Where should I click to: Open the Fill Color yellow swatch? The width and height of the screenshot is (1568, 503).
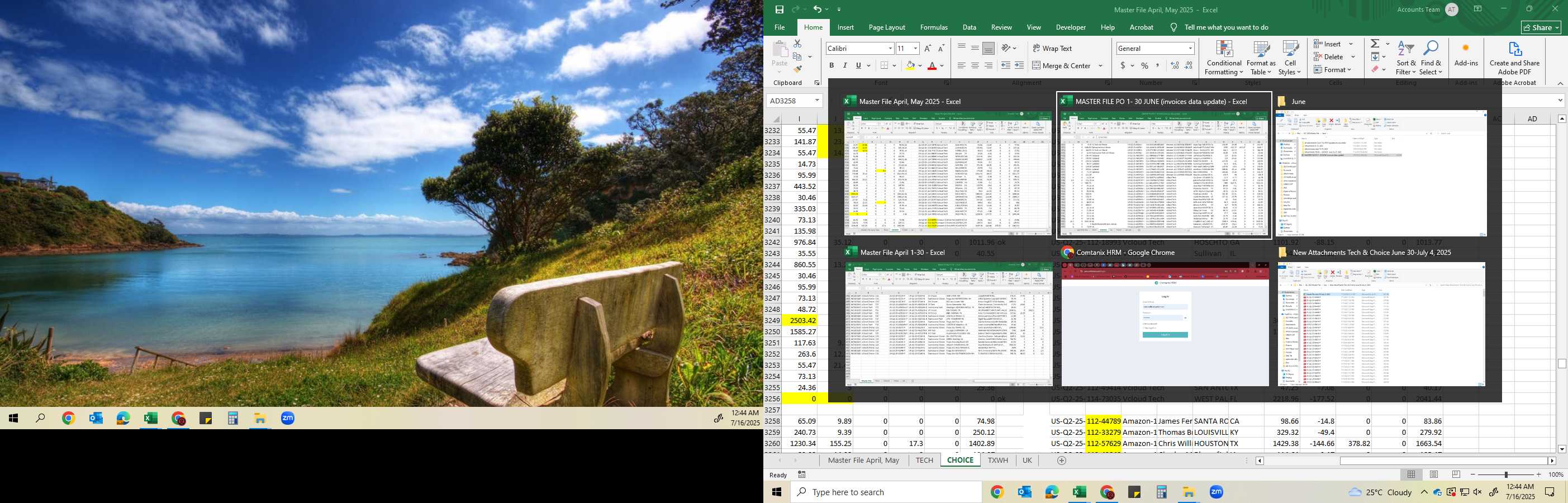click(911, 66)
